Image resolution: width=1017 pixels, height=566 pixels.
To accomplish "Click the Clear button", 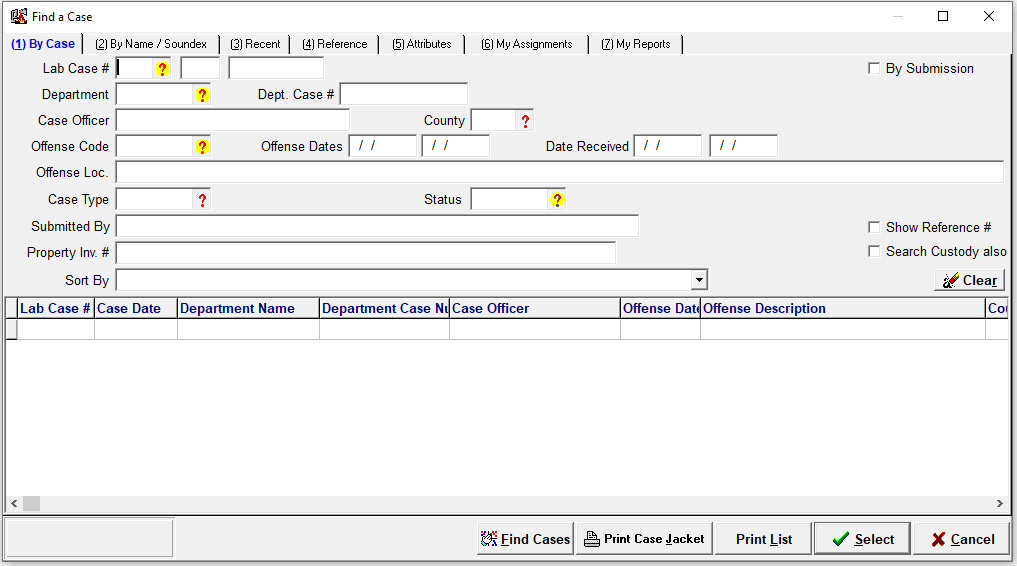I will coord(970,280).
